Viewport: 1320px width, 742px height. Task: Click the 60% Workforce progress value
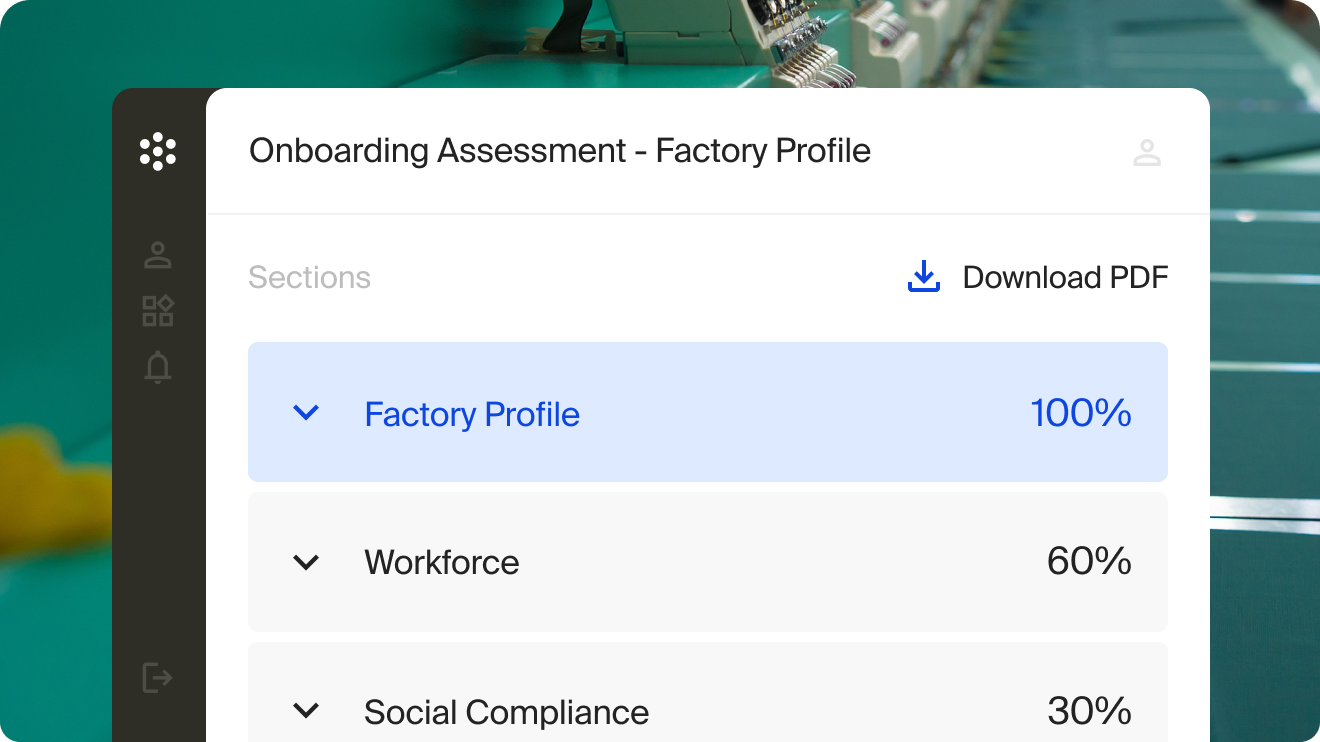coord(1088,562)
